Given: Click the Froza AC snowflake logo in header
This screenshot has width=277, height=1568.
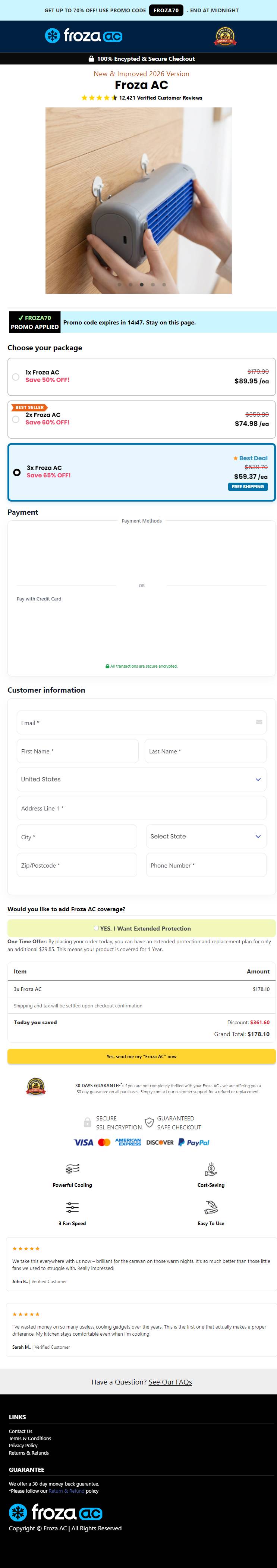Looking at the screenshot, I should tap(84, 36).
